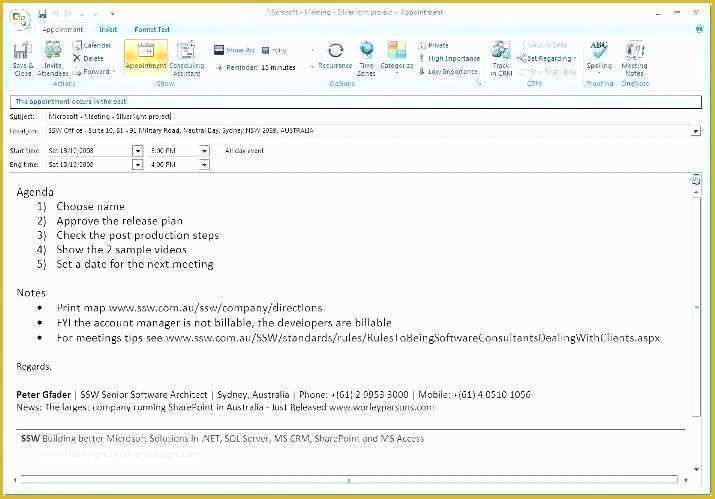Select the Appointment view button

click(x=146, y=56)
